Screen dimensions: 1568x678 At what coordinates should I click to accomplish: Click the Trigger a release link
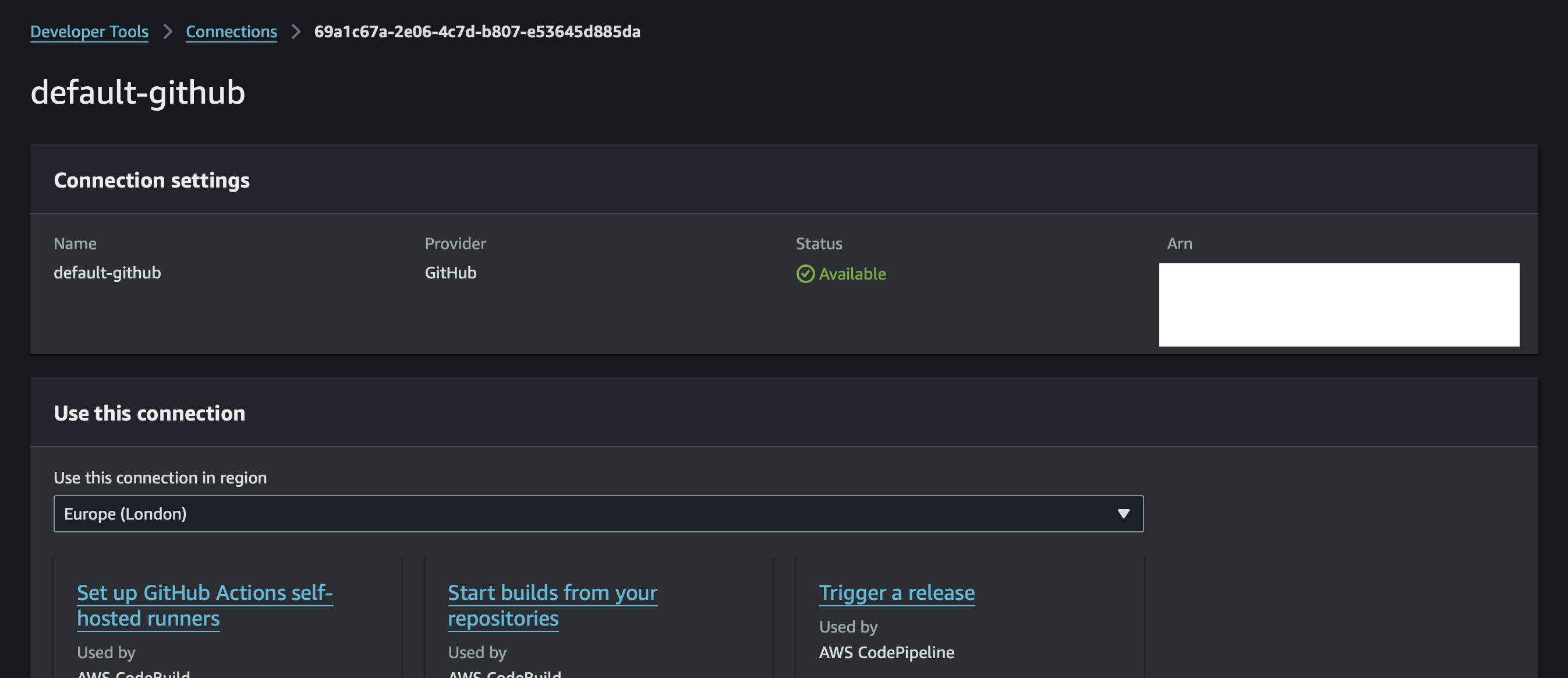pyautogui.click(x=897, y=593)
